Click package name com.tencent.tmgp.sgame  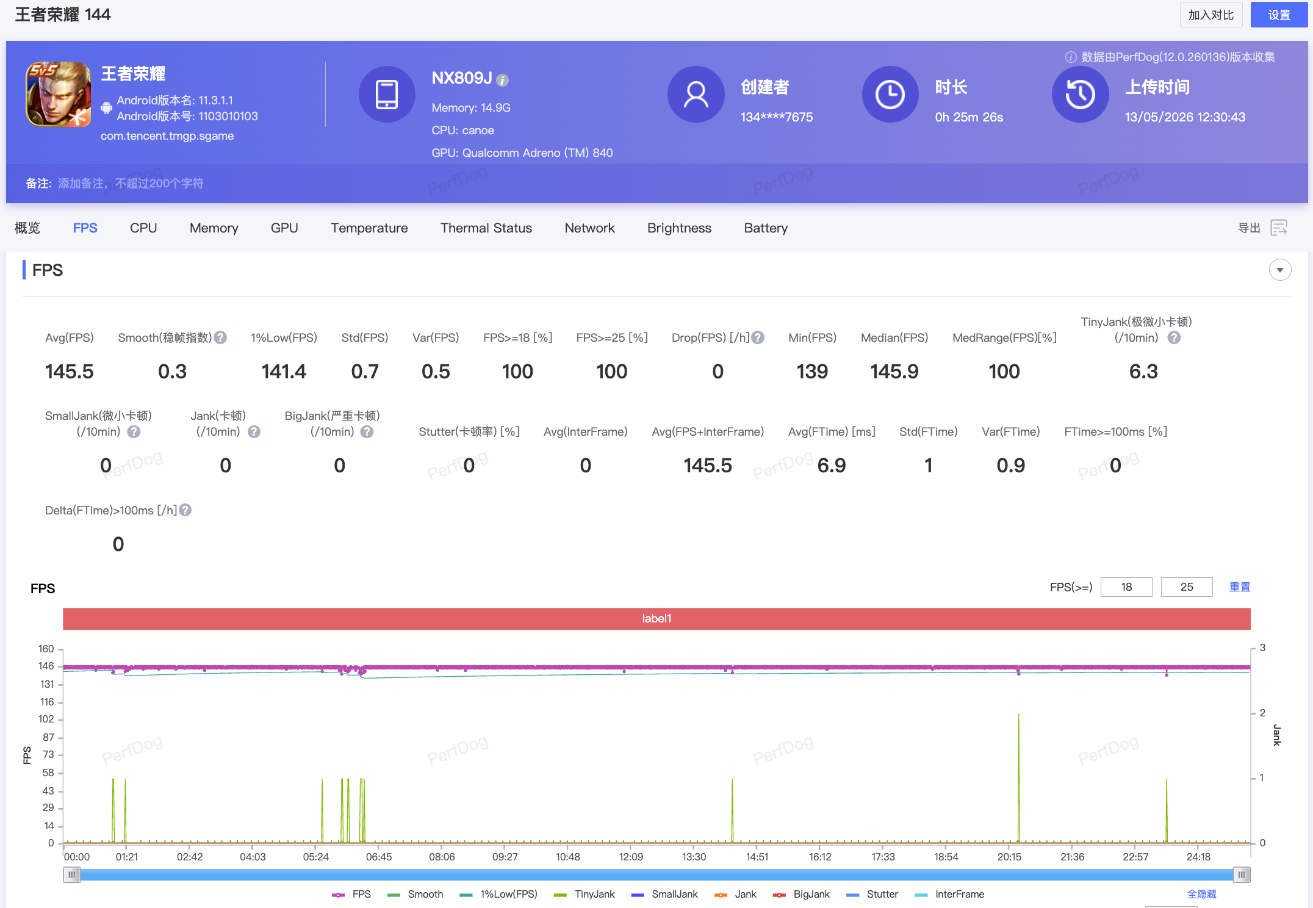(x=167, y=136)
